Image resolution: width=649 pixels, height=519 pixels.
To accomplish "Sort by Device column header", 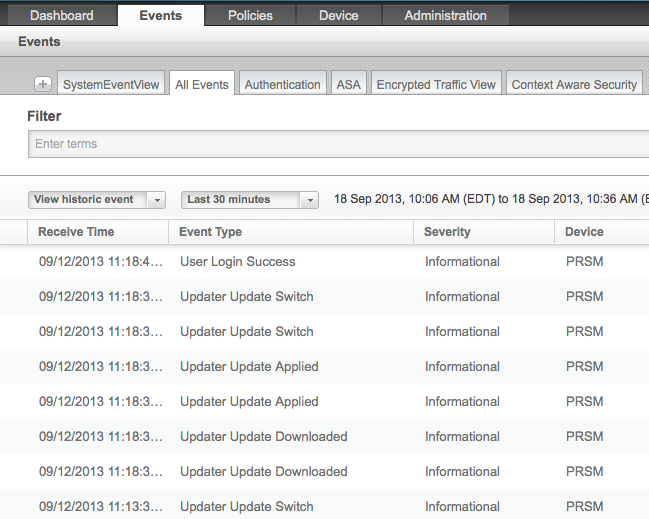I will click(x=584, y=232).
